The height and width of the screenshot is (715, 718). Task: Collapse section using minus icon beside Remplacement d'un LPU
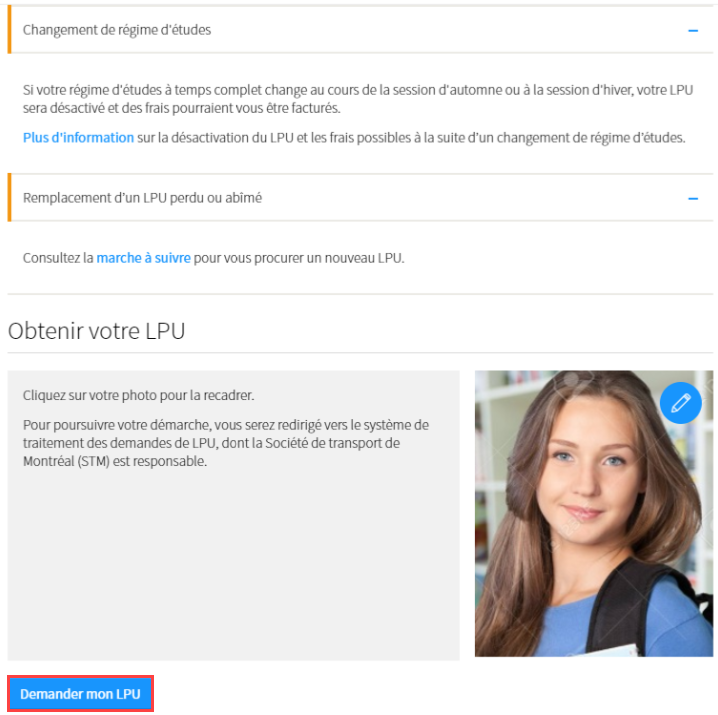(693, 199)
